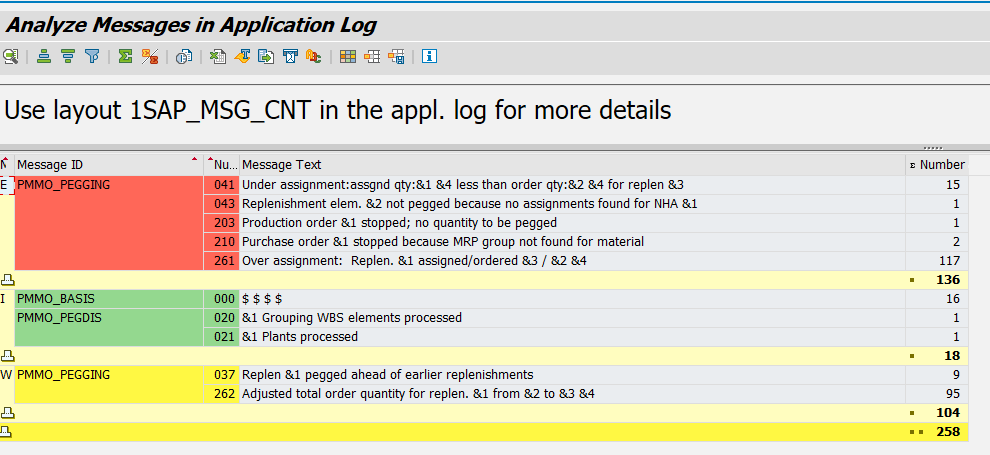Screen dimensions: 990x455
Task: Select the yellow warning PMMO_PEGGING cell
Action: (109, 384)
